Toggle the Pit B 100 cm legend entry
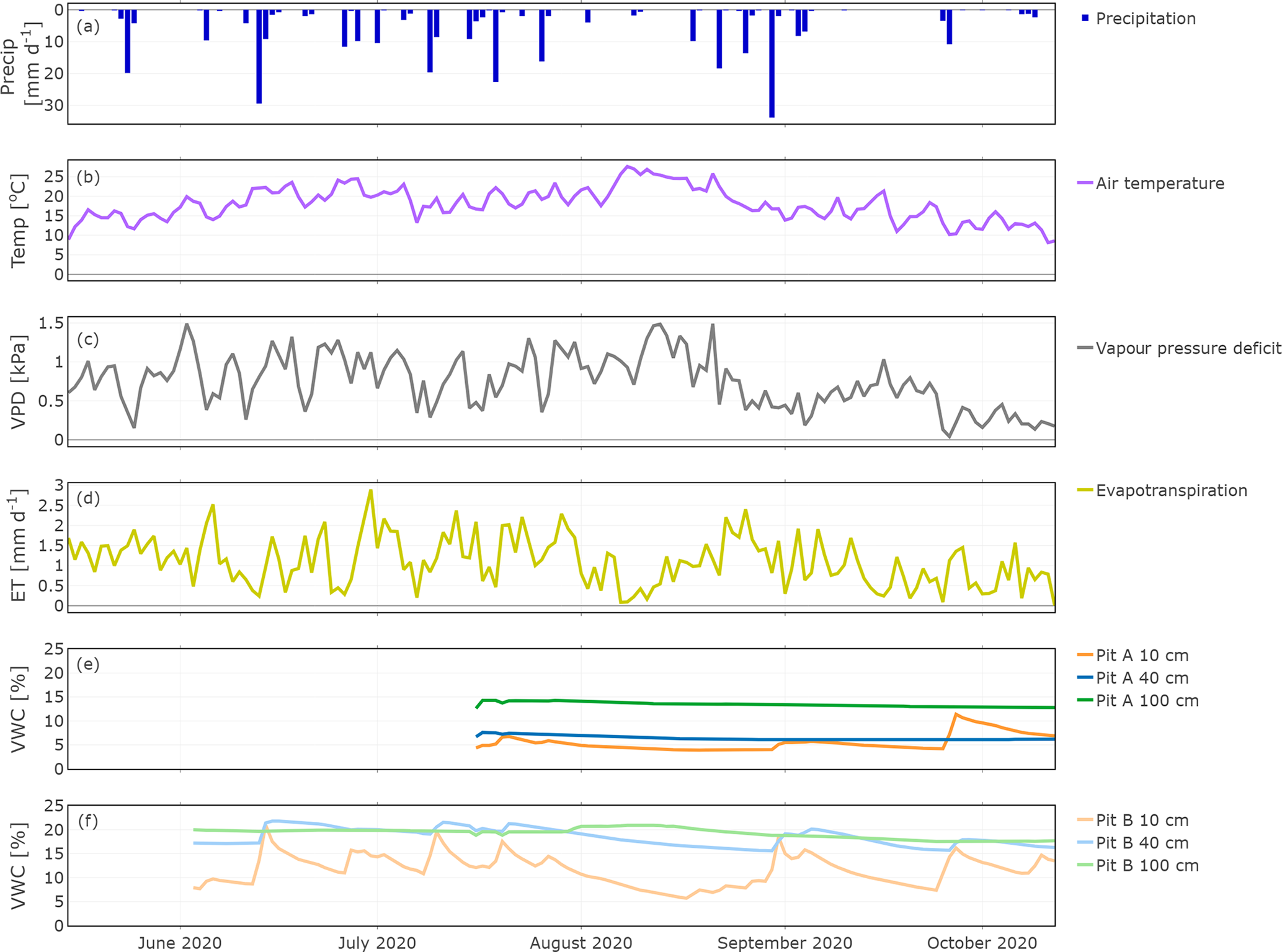The width and height of the screenshot is (1282, 952). 1147,865
